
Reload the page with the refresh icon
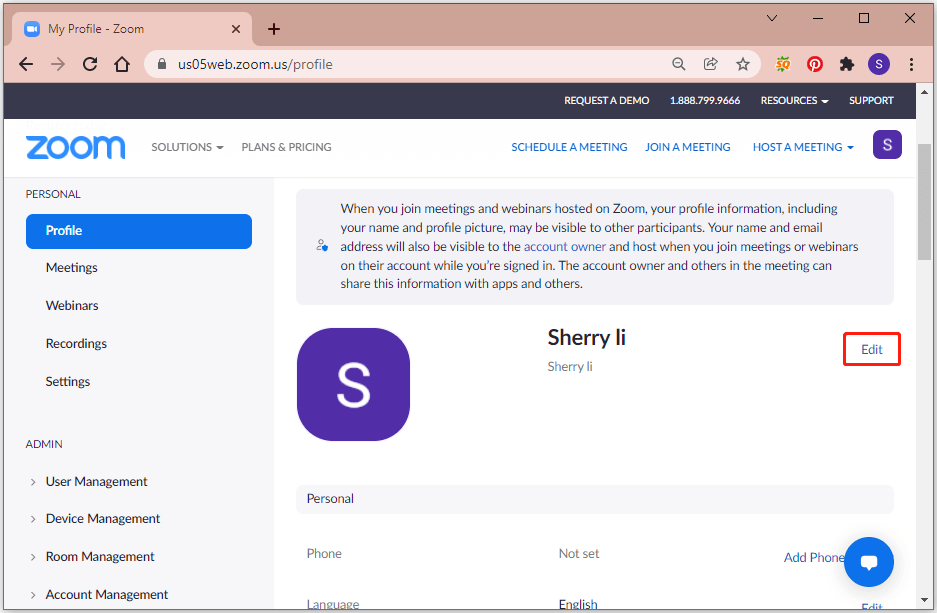pyautogui.click(x=90, y=63)
